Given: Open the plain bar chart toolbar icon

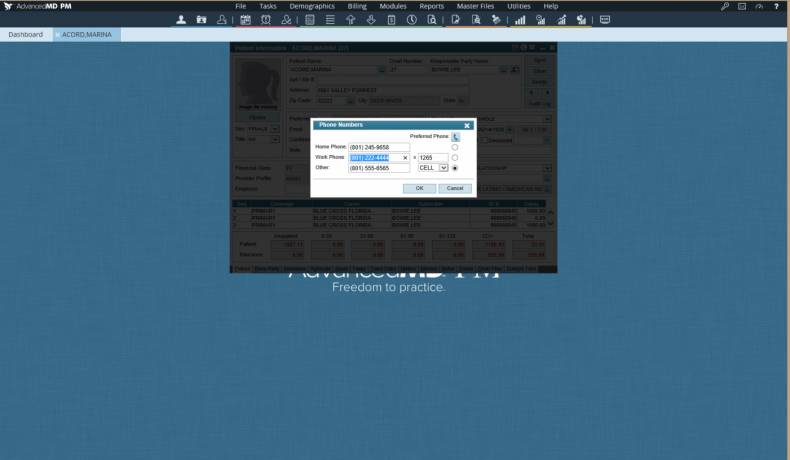Looking at the screenshot, I should (520, 20).
